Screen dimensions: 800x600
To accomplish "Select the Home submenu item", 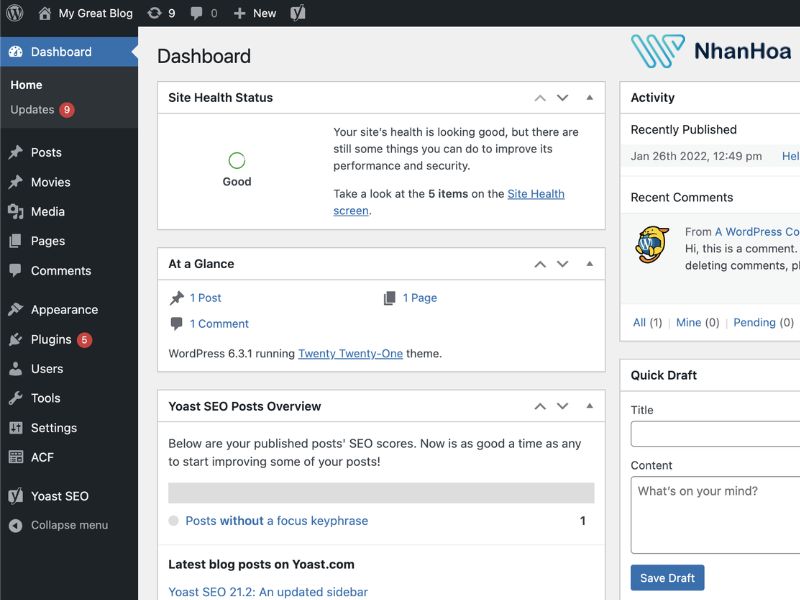I will (26, 85).
